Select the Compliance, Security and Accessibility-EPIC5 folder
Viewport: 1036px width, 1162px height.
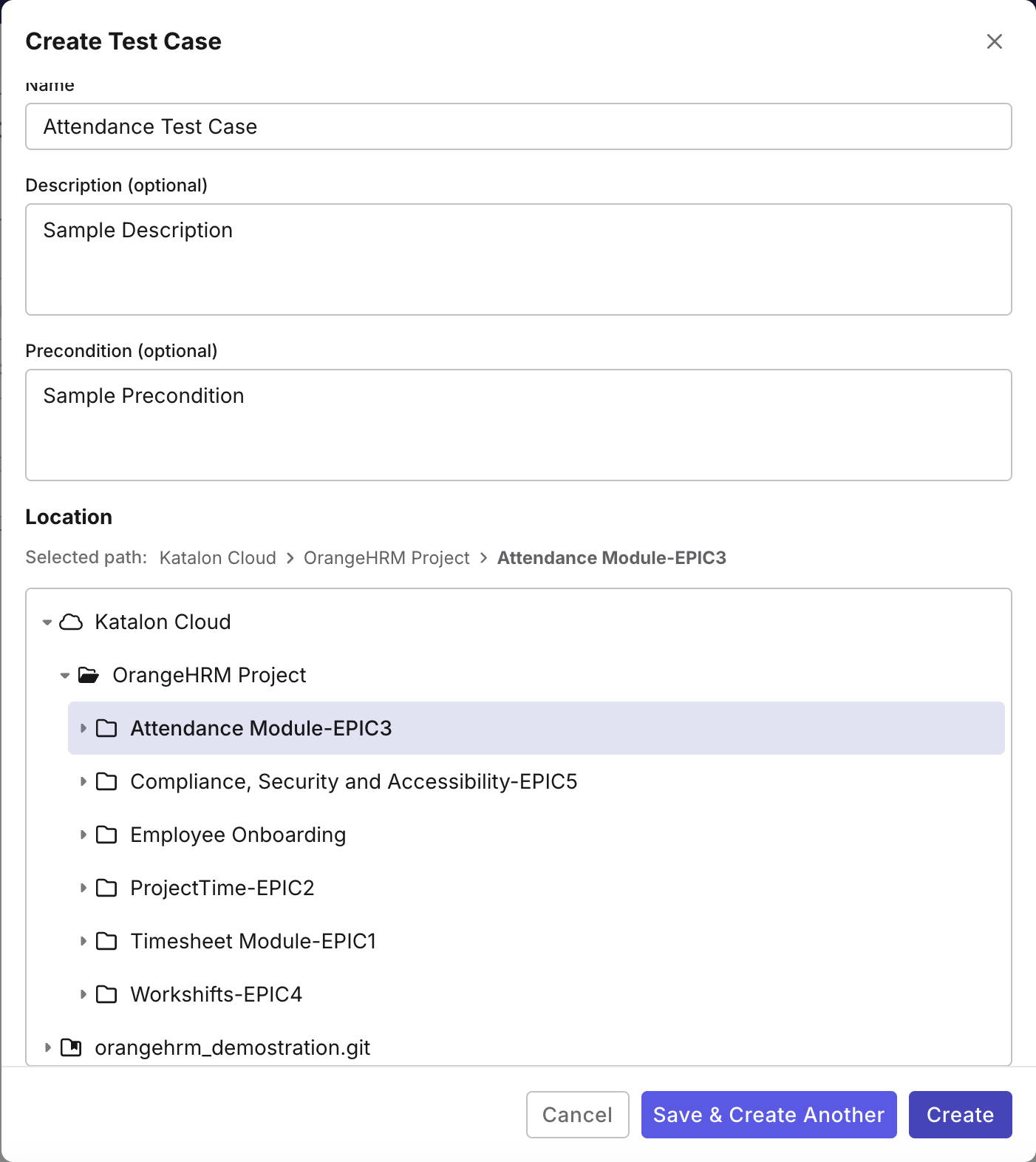[353, 781]
